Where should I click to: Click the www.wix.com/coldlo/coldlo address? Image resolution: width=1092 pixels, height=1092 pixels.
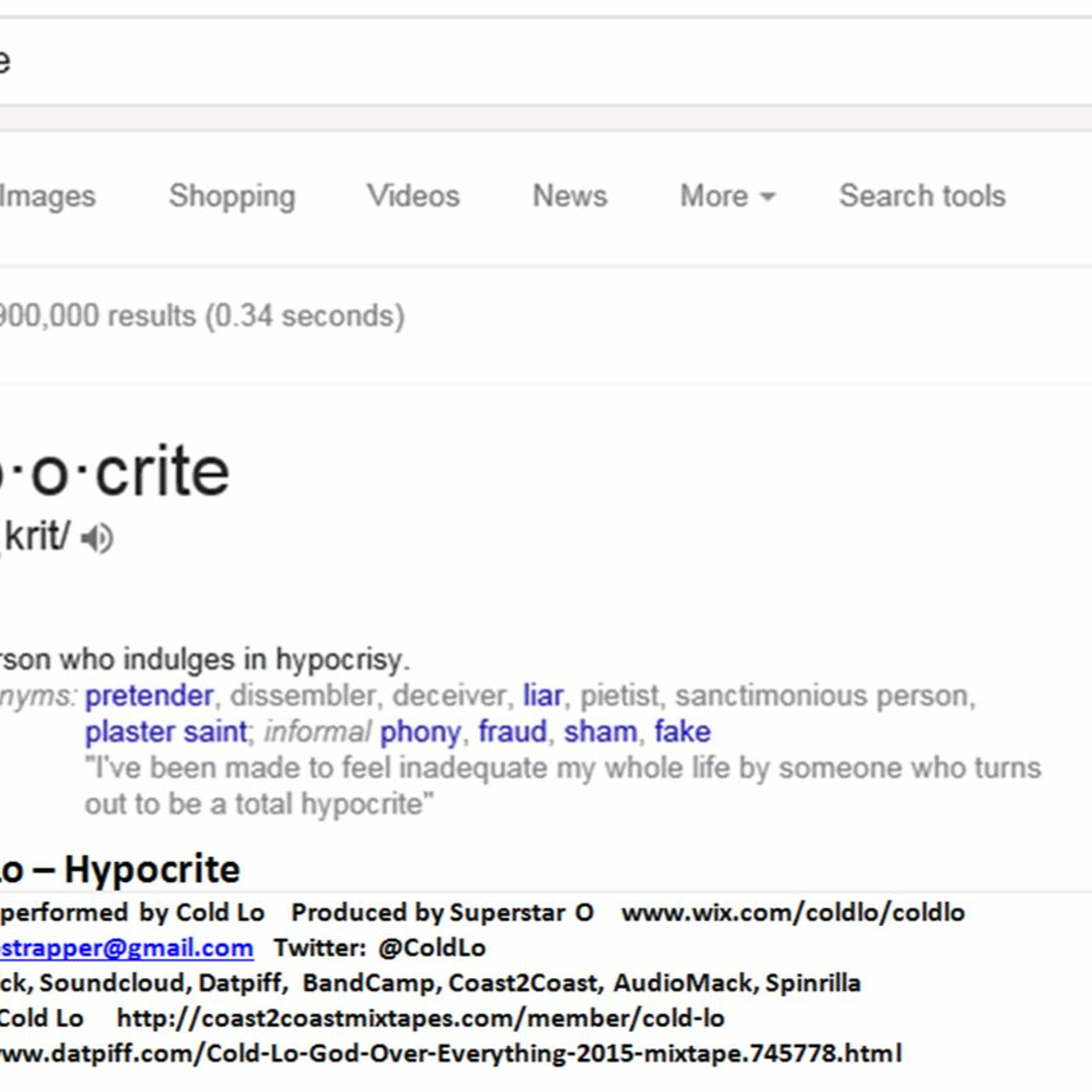click(x=793, y=912)
